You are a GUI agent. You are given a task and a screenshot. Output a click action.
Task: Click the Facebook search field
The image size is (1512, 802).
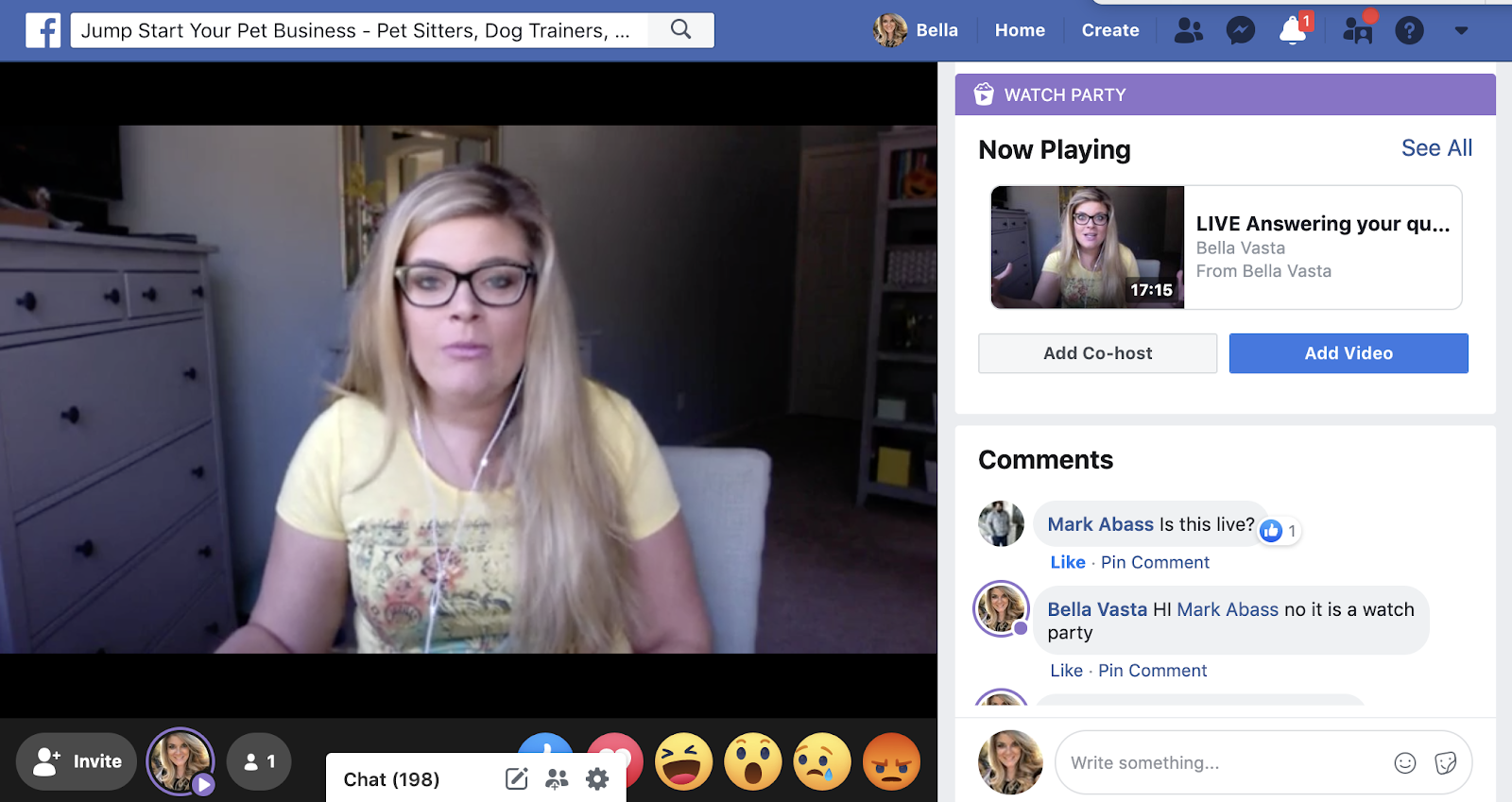click(359, 30)
